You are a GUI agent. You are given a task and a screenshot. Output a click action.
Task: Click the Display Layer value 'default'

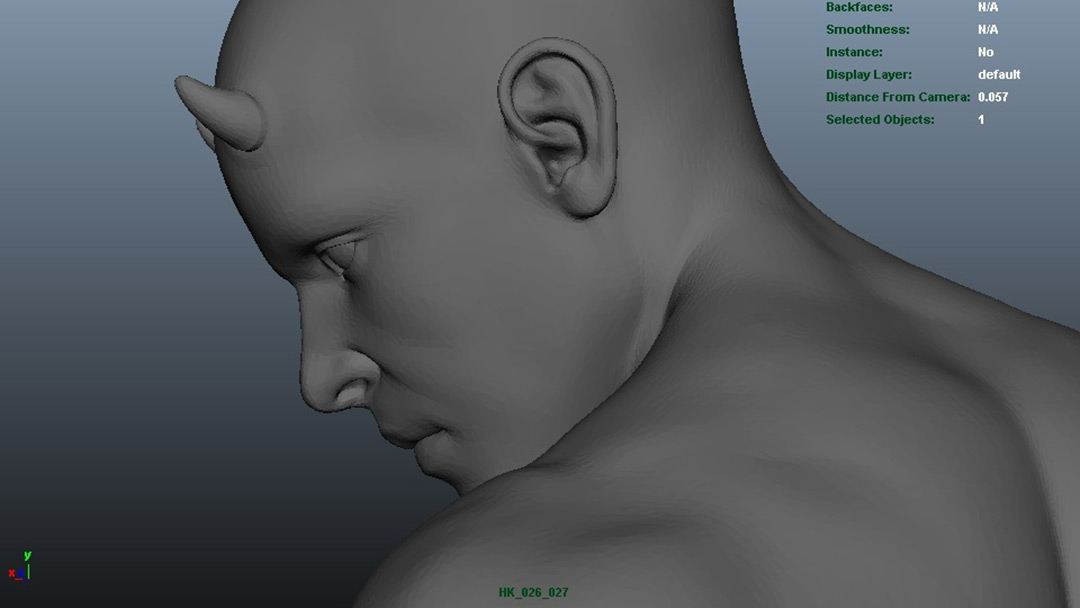(998, 75)
